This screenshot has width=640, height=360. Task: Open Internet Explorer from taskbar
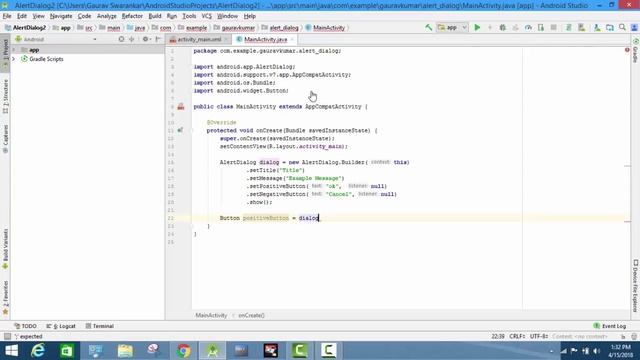point(38,351)
